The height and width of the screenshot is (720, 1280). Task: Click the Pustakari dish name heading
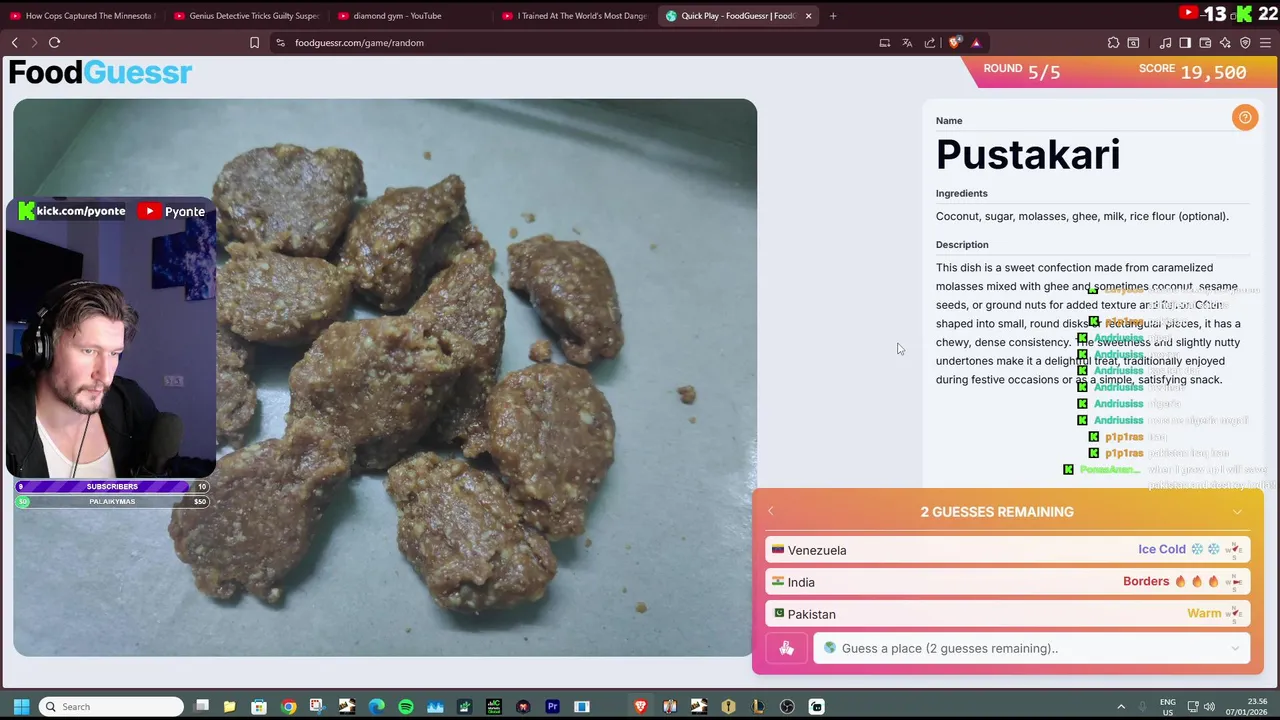1028,155
